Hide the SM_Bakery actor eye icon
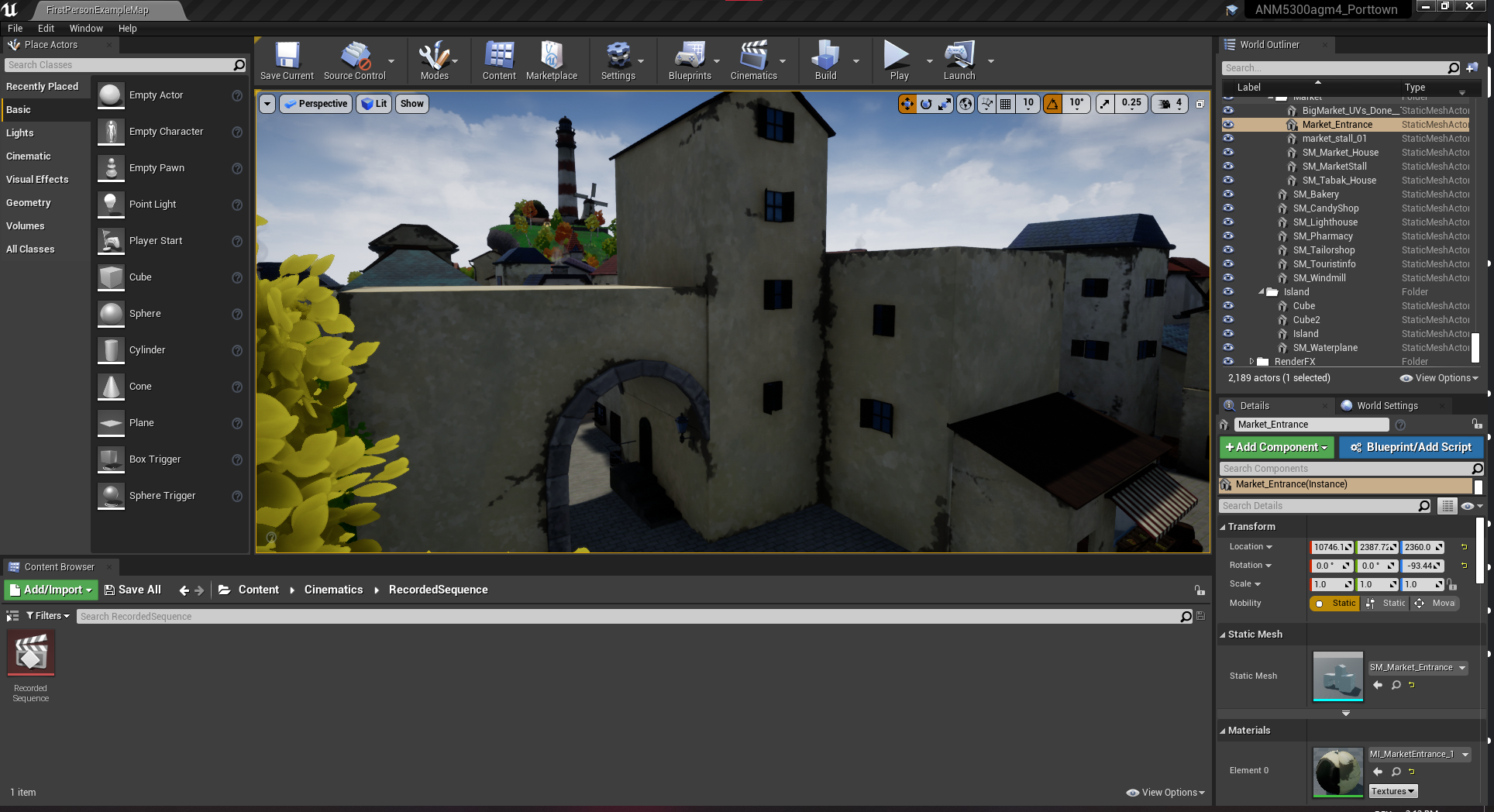Viewport: 1494px width, 812px height. pyautogui.click(x=1228, y=194)
